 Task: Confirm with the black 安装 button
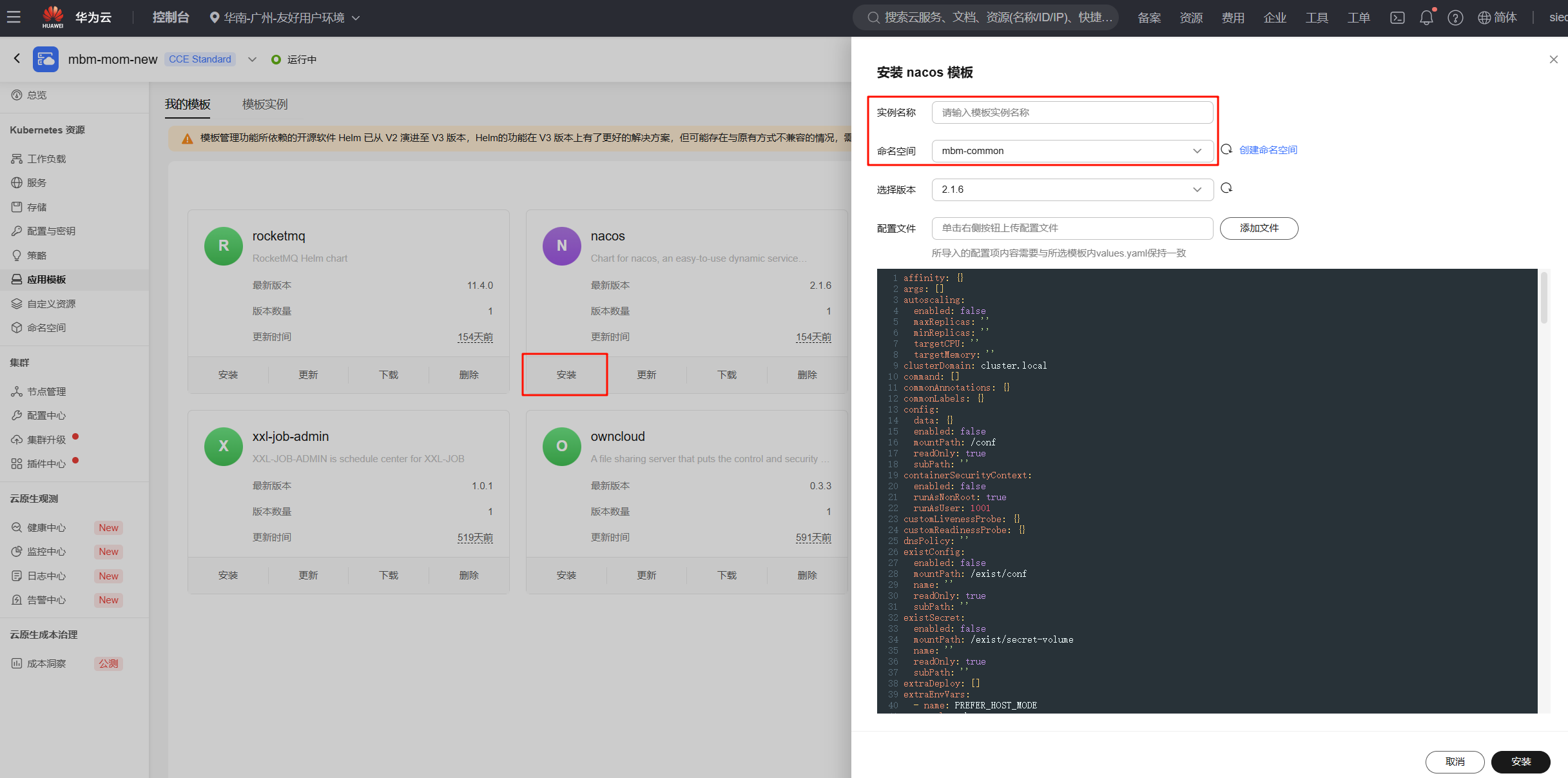click(x=1521, y=762)
